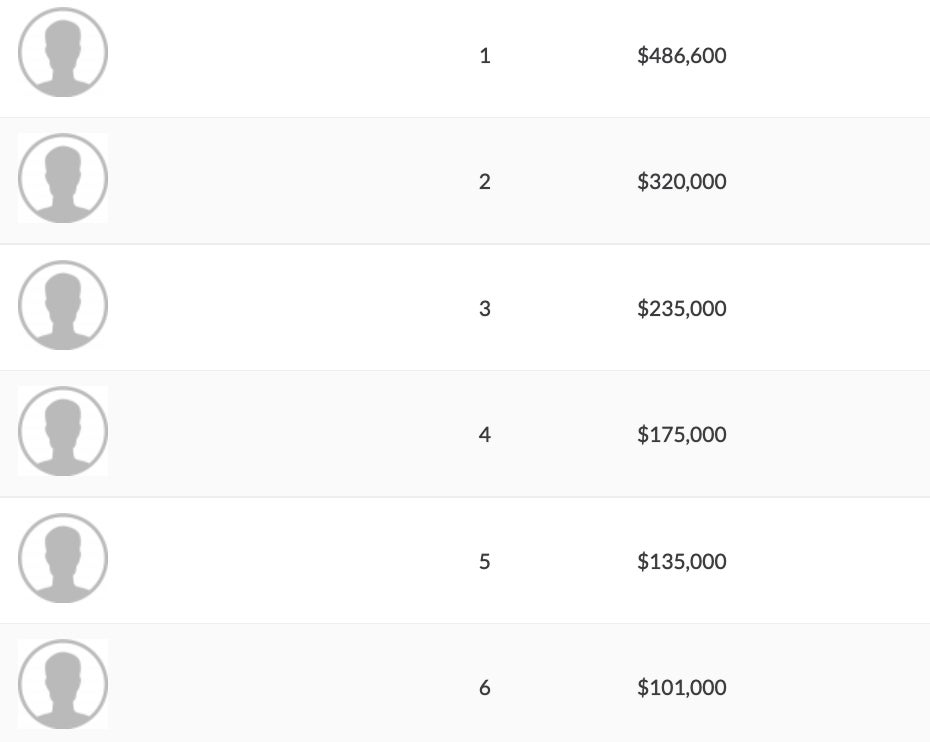Select the $101,000 payout value
This screenshot has width=930, height=742.
[681, 688]
